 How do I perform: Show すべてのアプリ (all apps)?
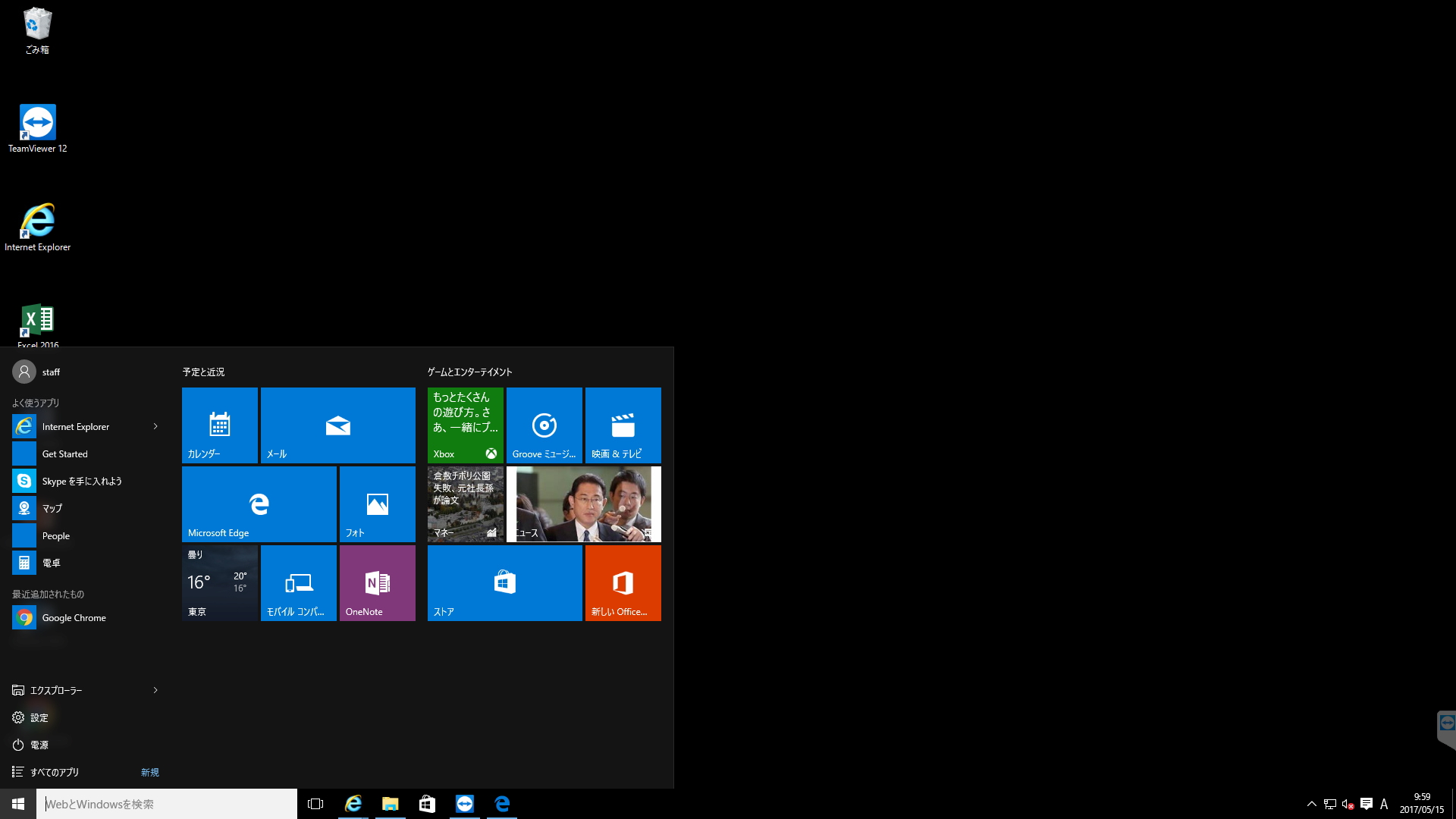[x=85, y=772]
